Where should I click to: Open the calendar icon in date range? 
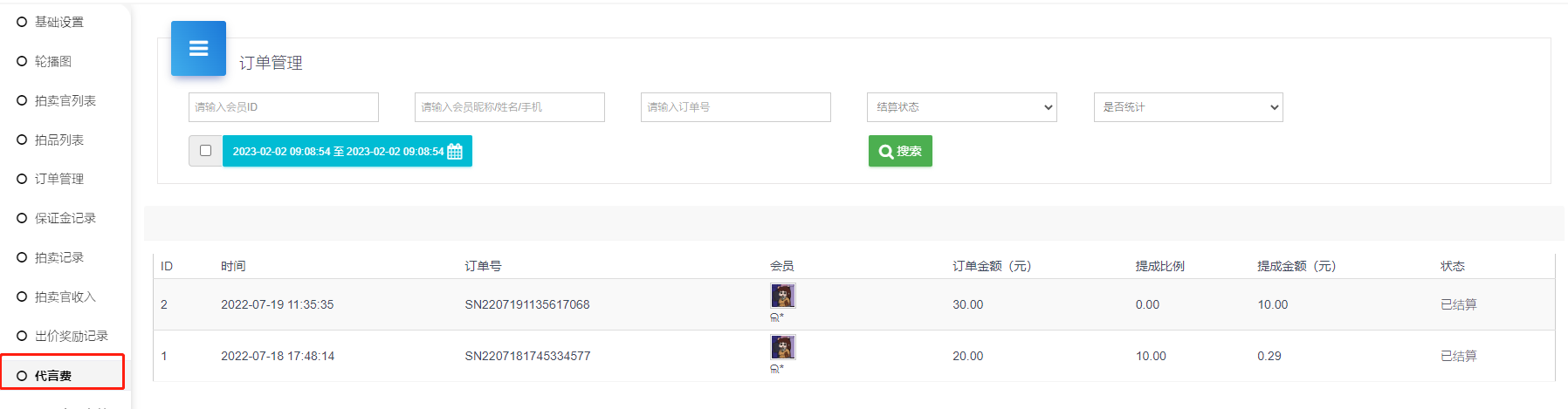click(x=455, y=152)
